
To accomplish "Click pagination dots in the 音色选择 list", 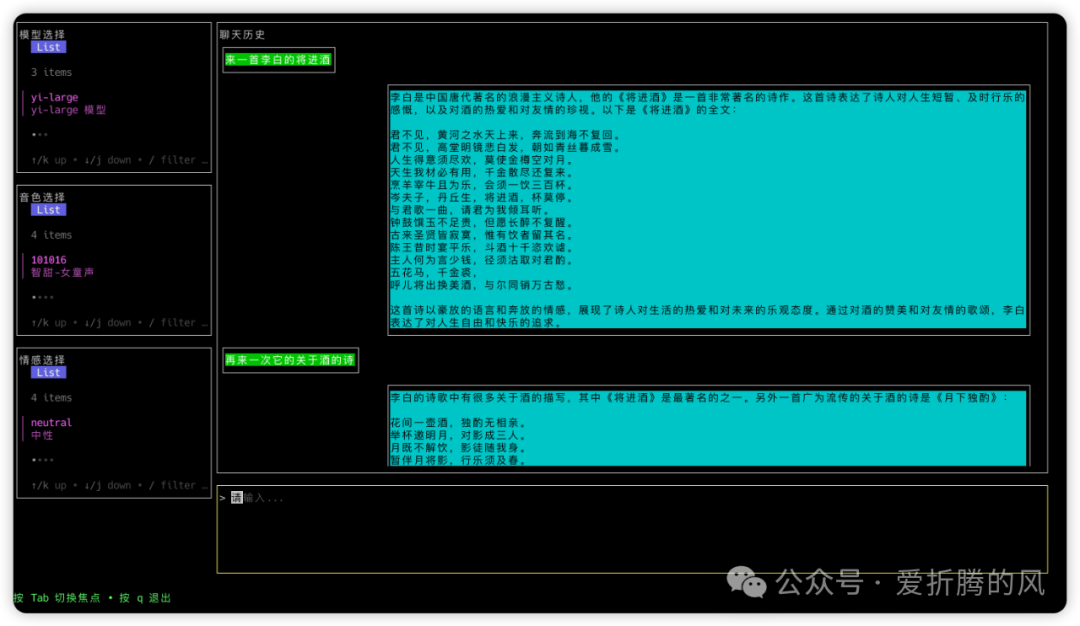I will point(39,297).
